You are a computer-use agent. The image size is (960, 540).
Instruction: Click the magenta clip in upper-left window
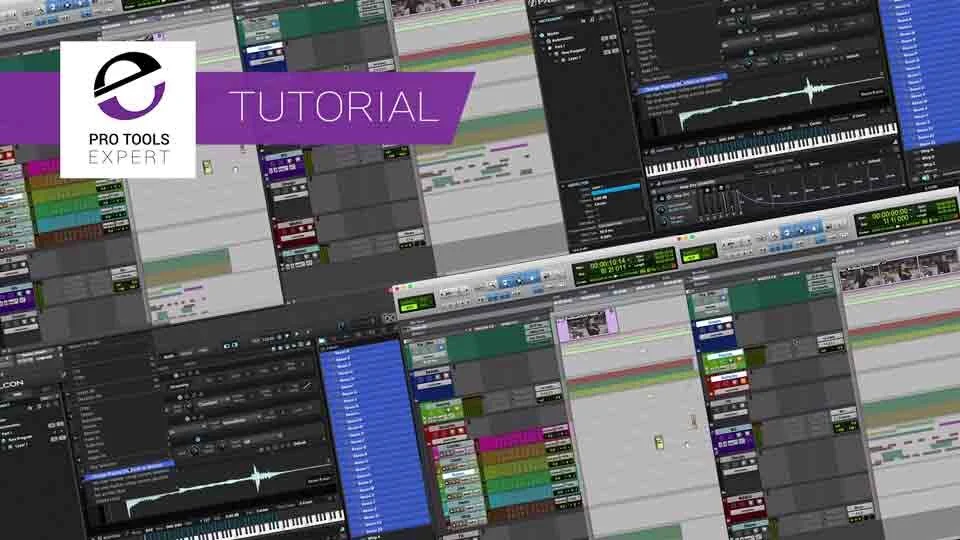[42, 167]
